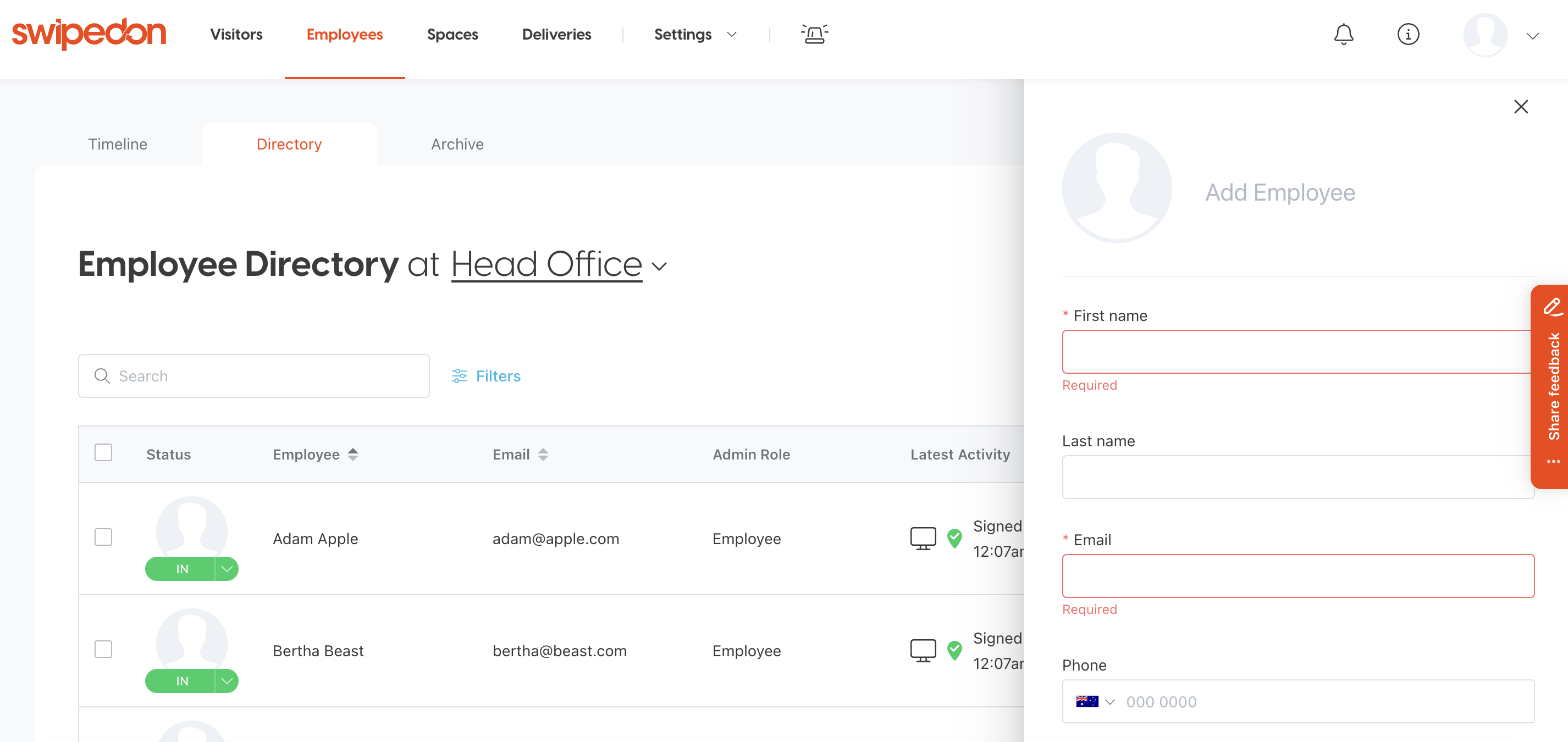Image resolution: width=1568 pixels, height=742 pixels.
Task: Click Bertha Beast's green location check icon
Action: [954, 650]
